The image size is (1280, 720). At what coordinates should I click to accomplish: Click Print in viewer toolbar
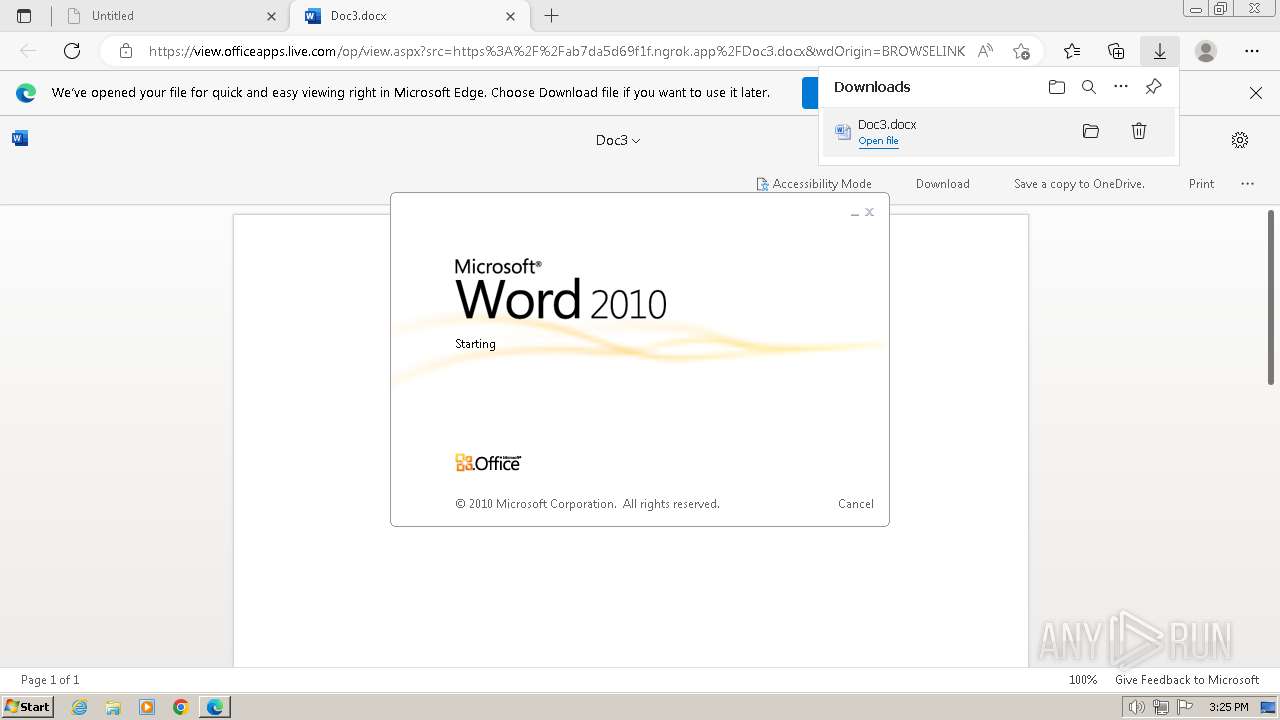pos(1201,184)
